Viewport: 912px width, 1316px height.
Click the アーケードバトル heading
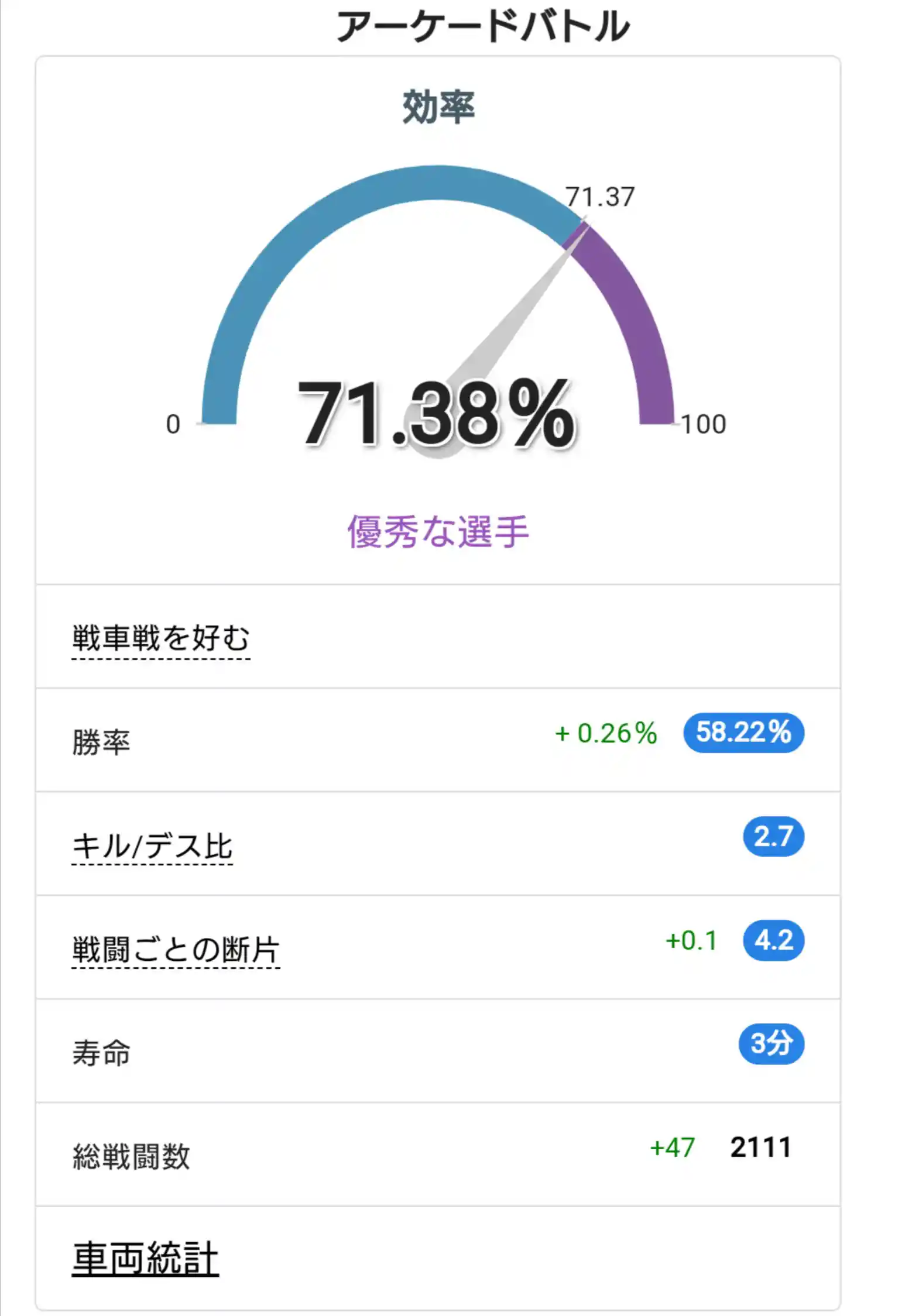(x=484, y=26)
